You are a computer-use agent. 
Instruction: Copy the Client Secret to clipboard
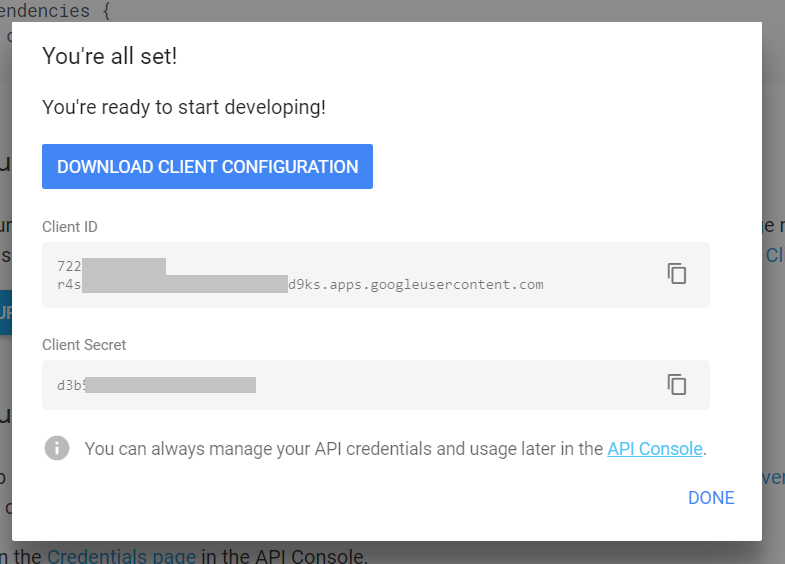click(677, 384)
